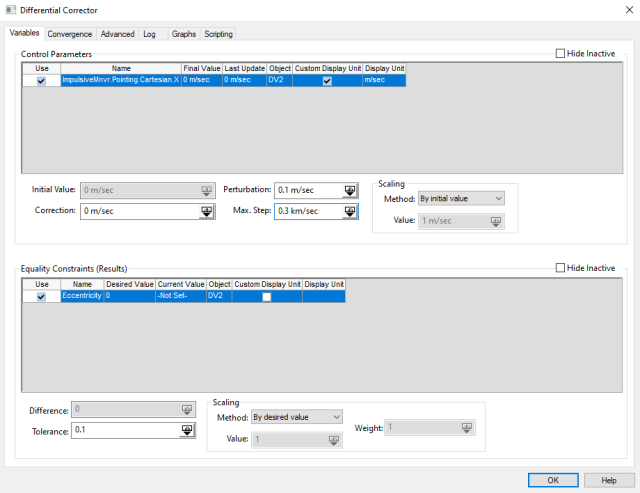Click the unit icon in Max. Step field

[x=349, y=211]
